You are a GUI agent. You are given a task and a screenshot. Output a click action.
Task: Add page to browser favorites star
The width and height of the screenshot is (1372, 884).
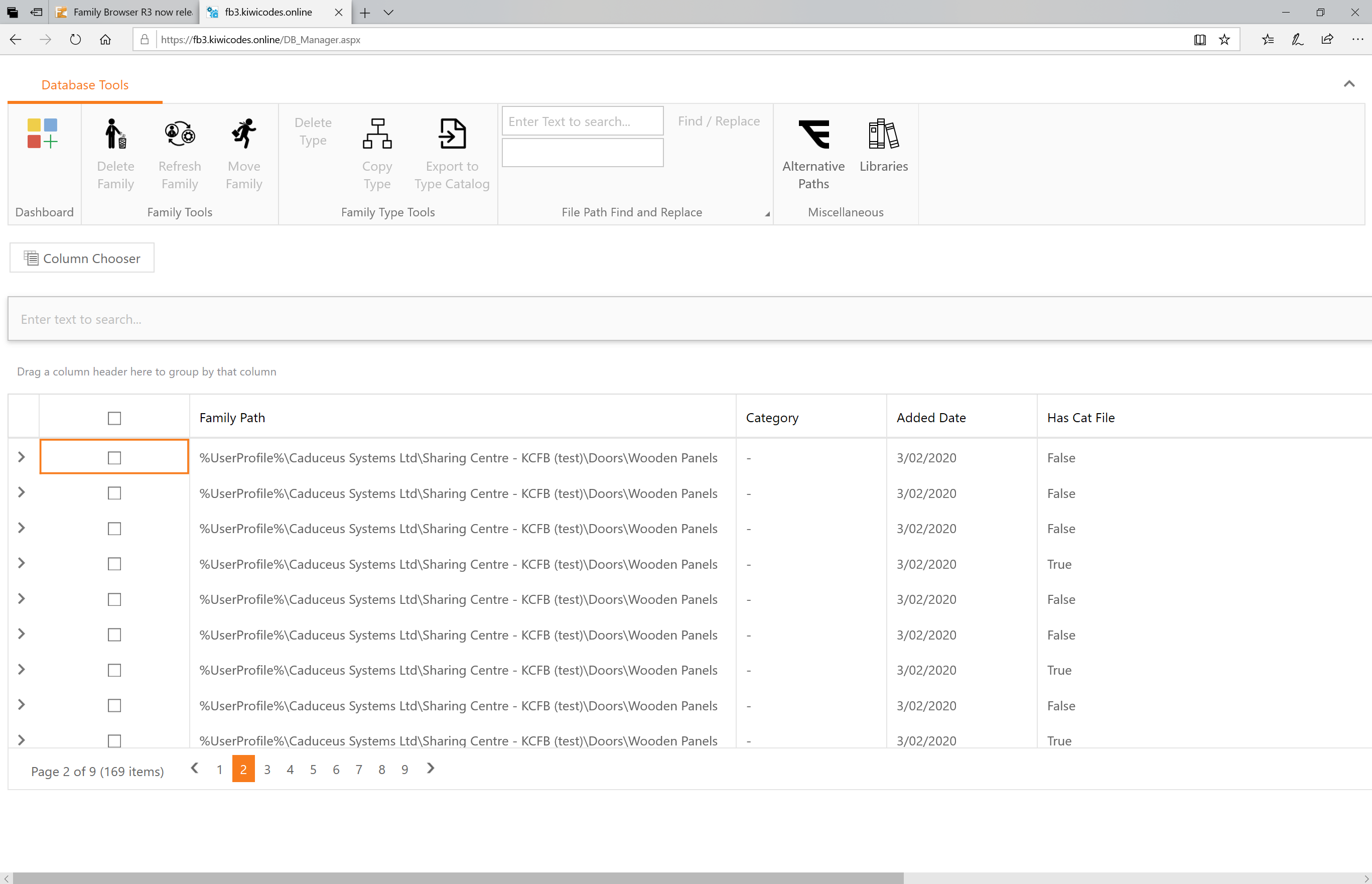coord(1224,40)
